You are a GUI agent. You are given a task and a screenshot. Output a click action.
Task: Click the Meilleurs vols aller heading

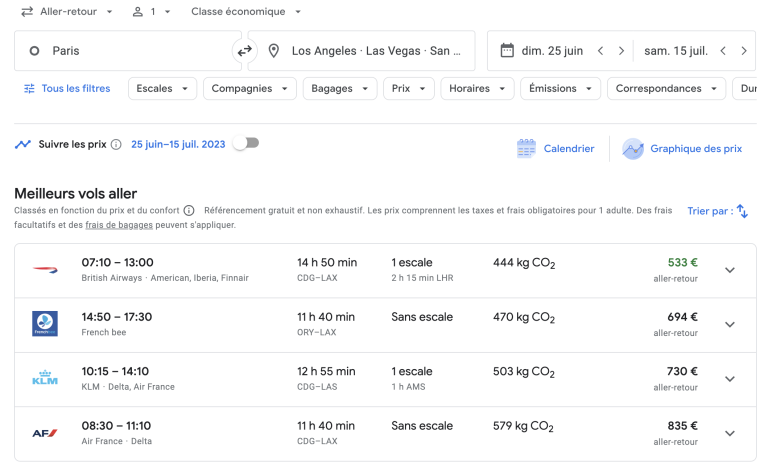(75, 194)
